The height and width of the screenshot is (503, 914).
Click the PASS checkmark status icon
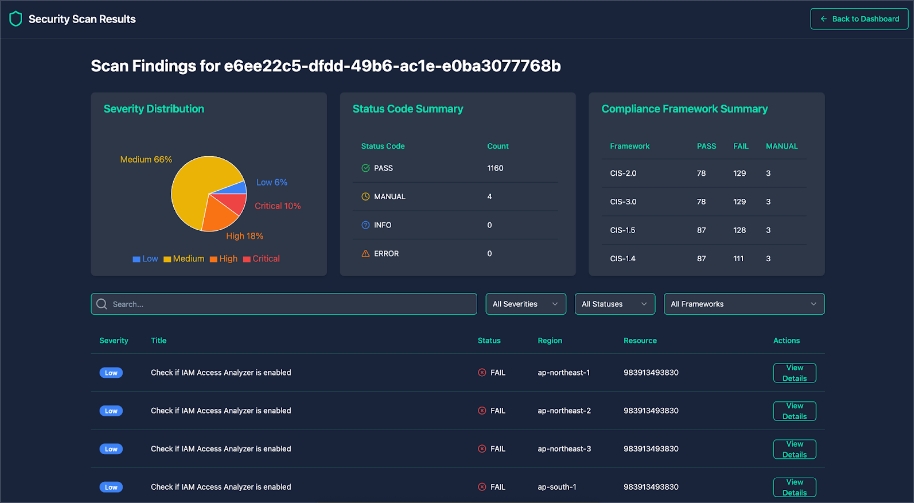[x=366, y=168]
